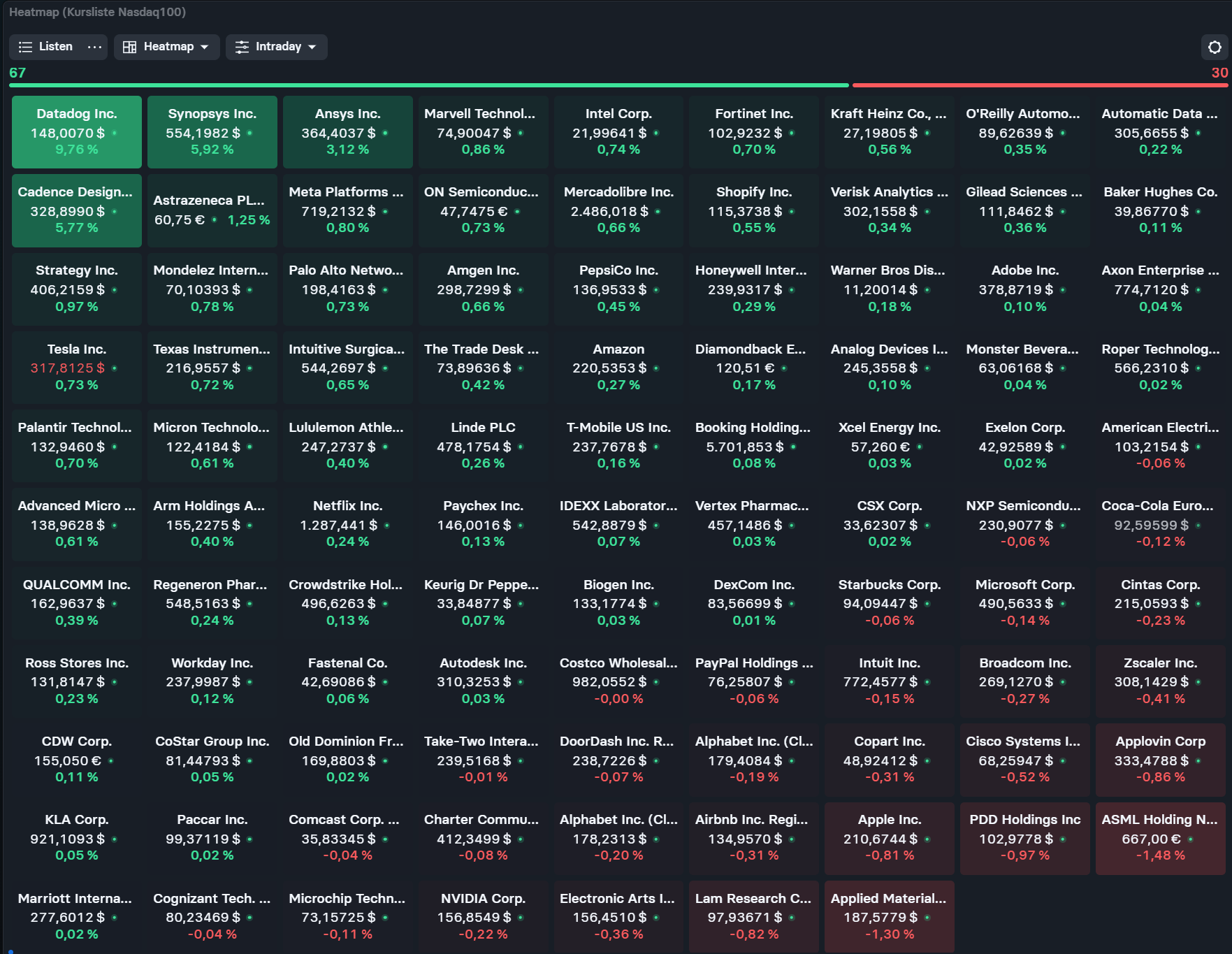Click the red losers bar segment
1232x954 pixels.
tap(1040, 85)
